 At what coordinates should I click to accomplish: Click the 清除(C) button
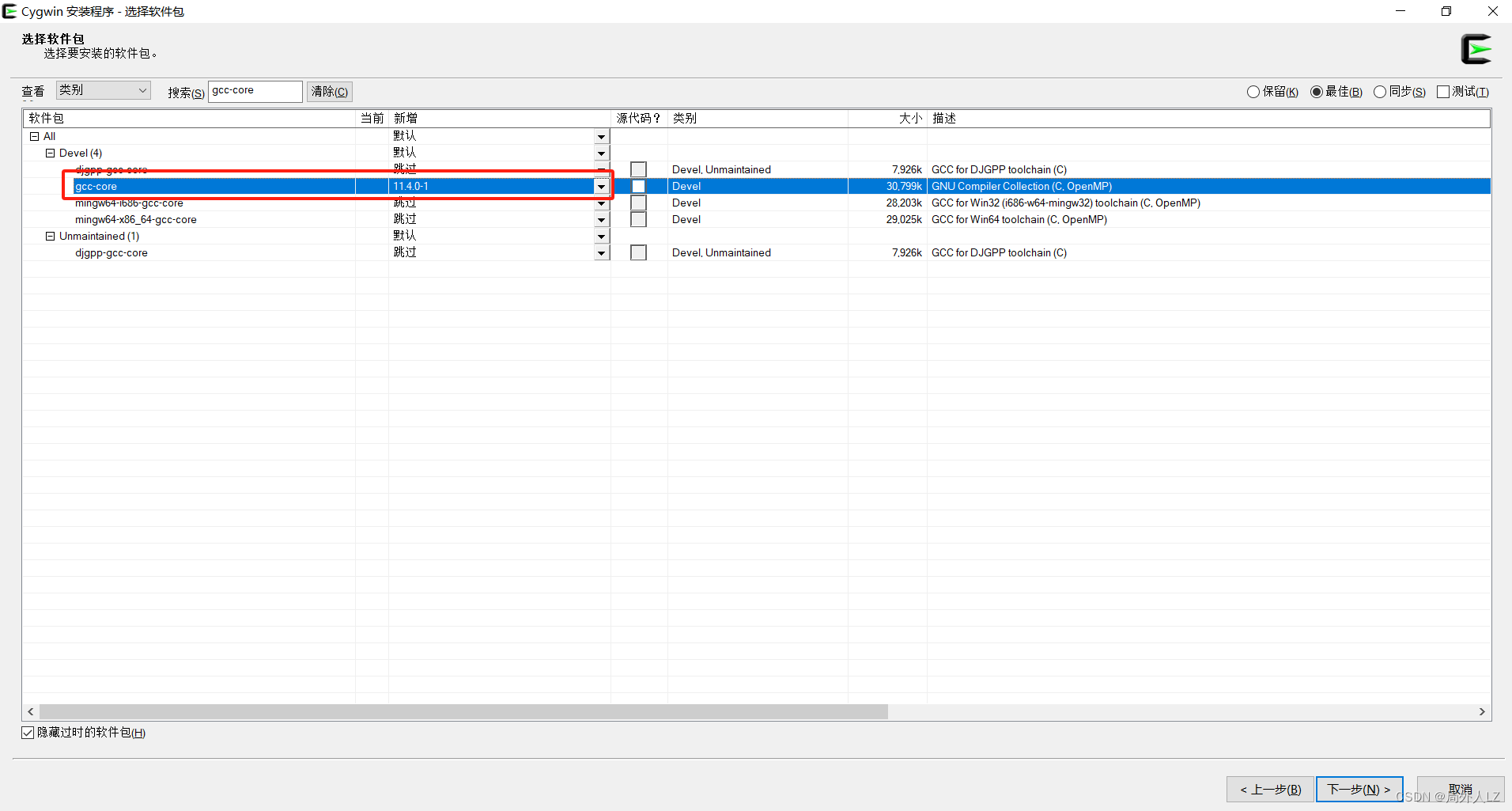pos(330,92)
